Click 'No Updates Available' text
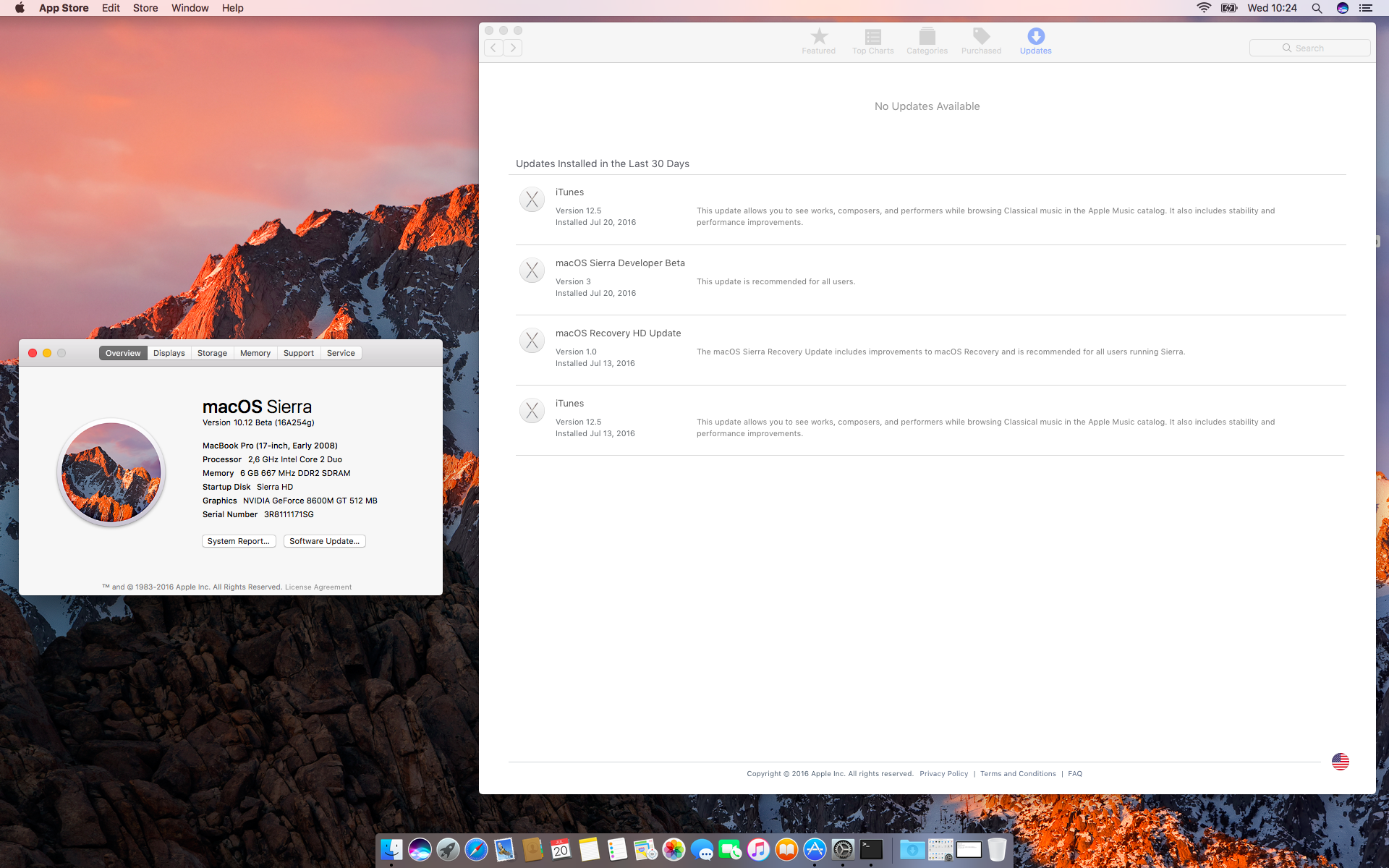Image resolution: width=1389 pixels, height=868 pixels. (927, 106)
